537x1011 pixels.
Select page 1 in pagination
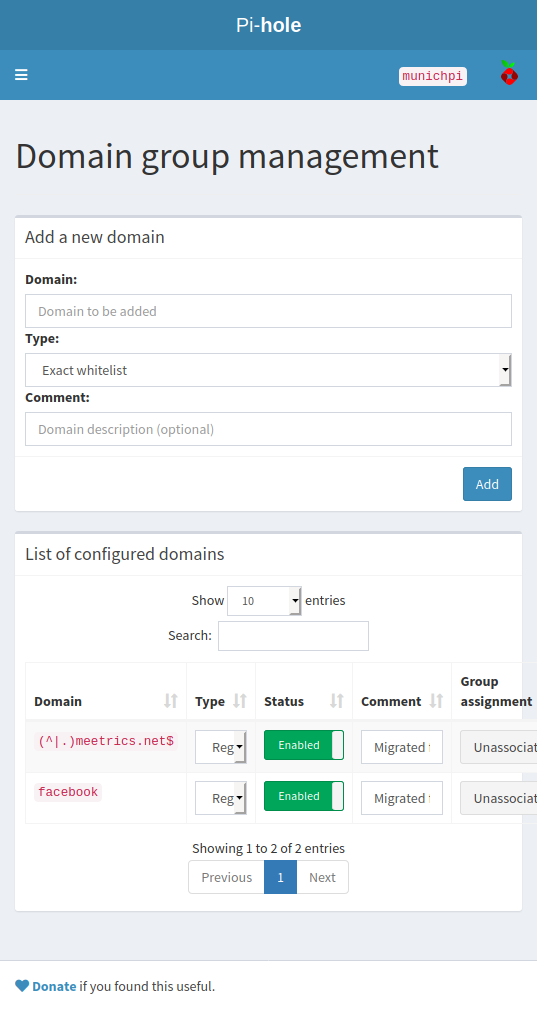pyautogui.click(x=280, y=877)
